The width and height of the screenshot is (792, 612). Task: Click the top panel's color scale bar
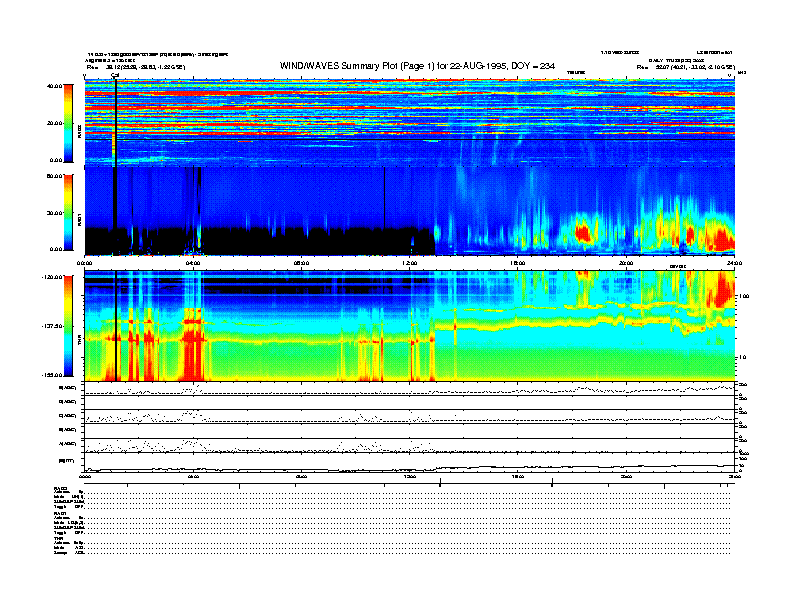(68, 123)
